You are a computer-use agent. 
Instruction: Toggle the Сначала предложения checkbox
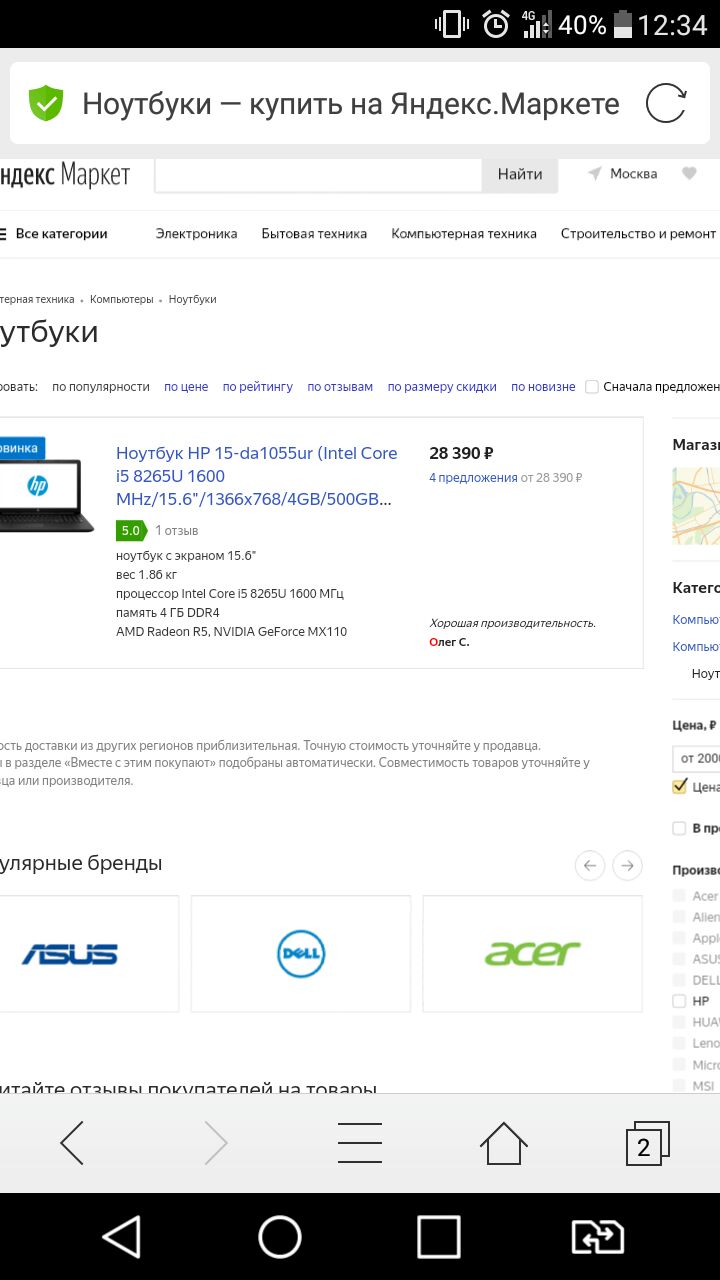tap(592, 387)
